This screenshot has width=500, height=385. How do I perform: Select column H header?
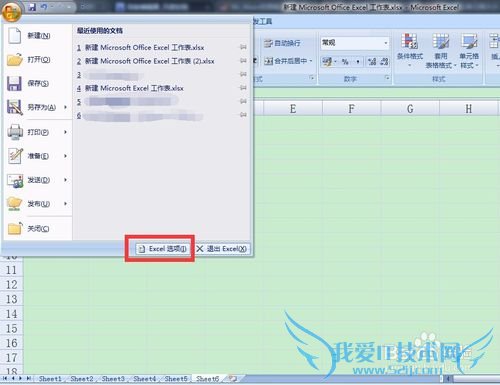coord(469,109)
